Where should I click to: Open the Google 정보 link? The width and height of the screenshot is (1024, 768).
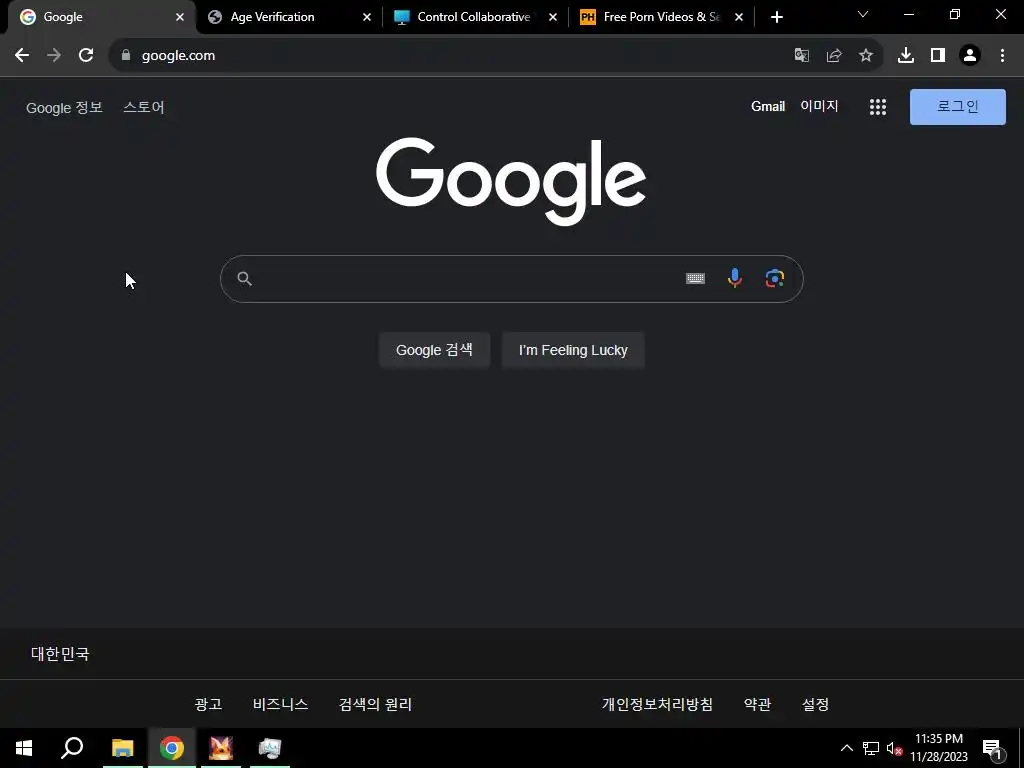click(64, 107)
